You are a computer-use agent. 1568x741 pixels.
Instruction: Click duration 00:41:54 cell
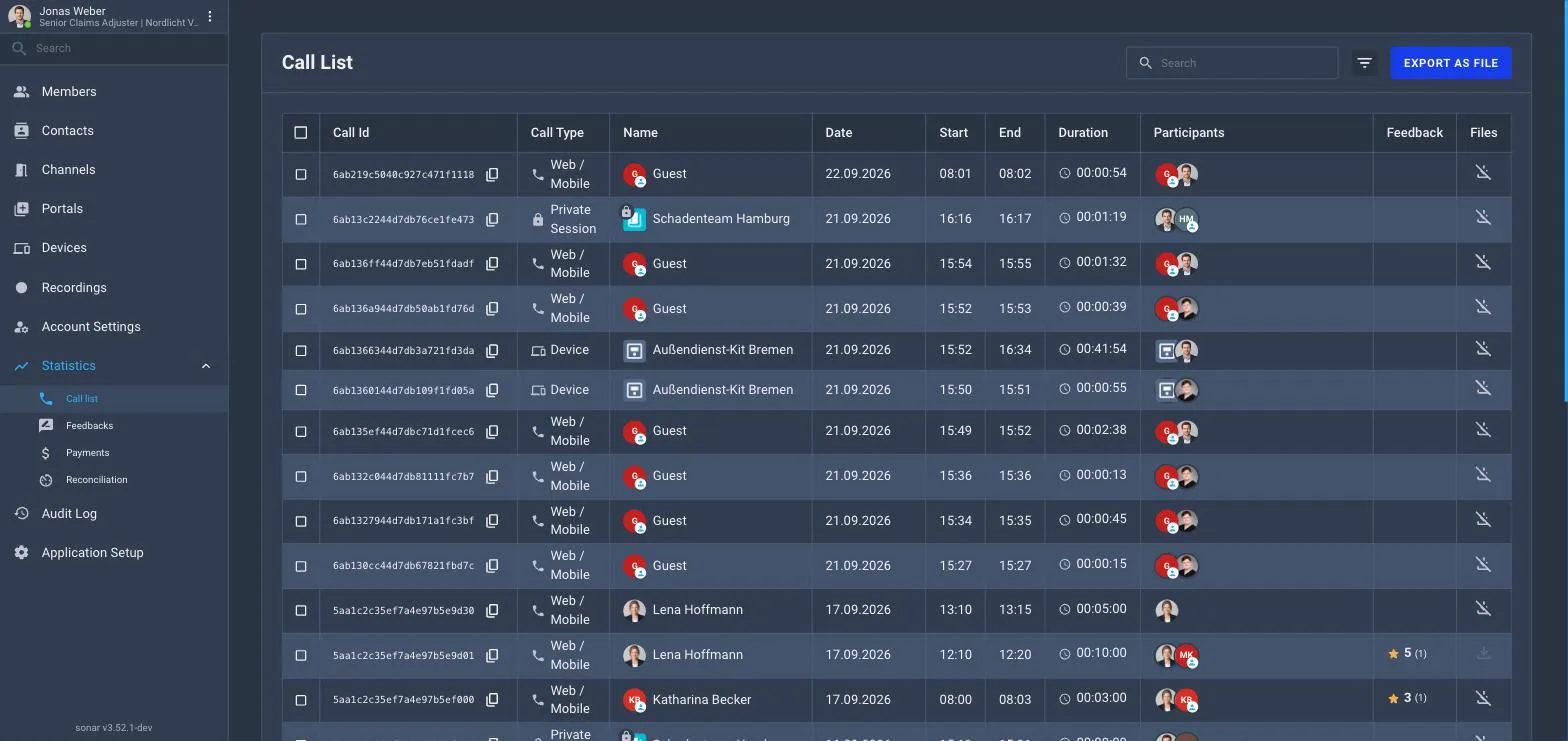pyautogui.click(x=1092, y=349)
